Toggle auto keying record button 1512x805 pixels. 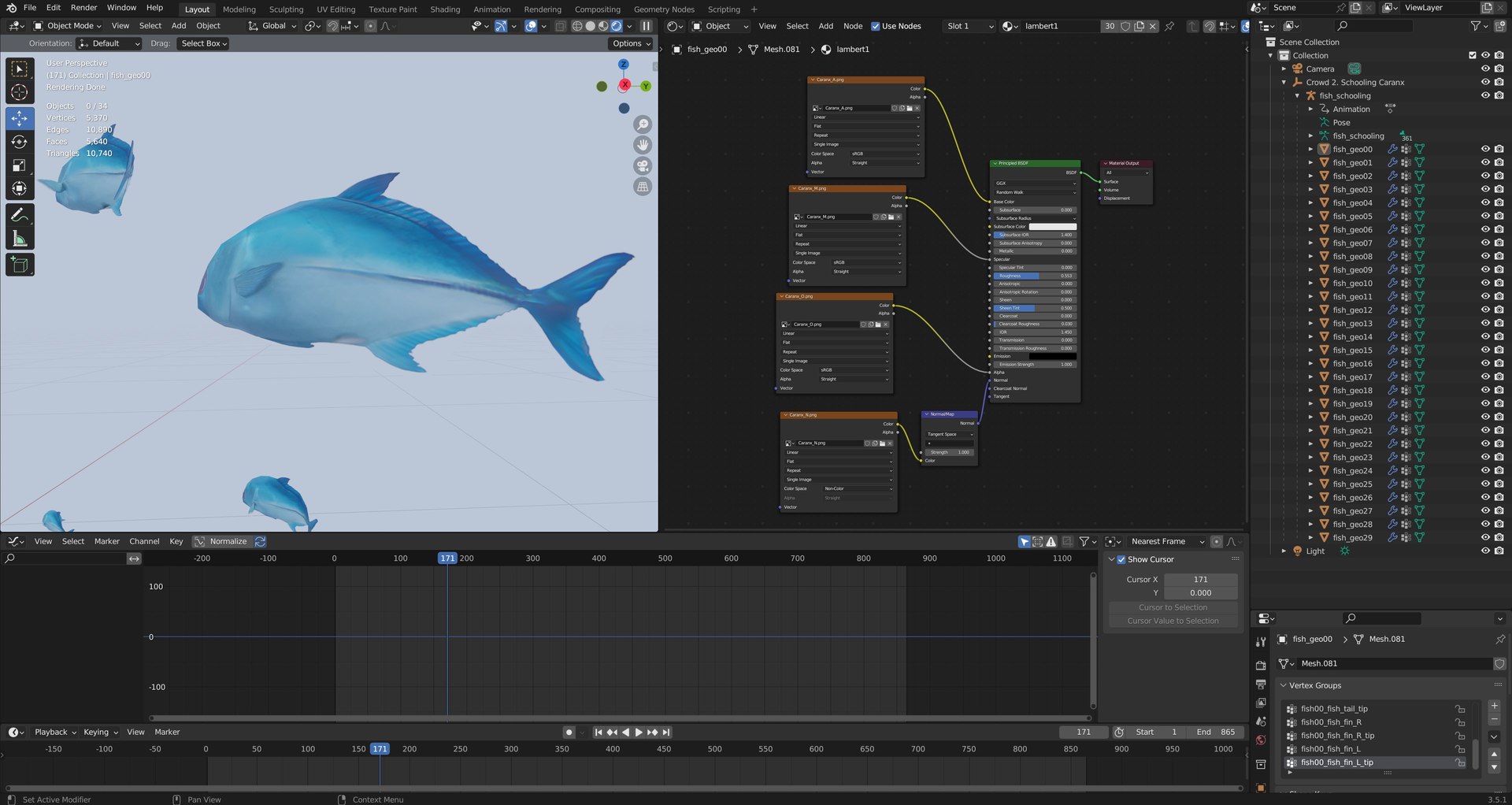(x=569, y=733)
